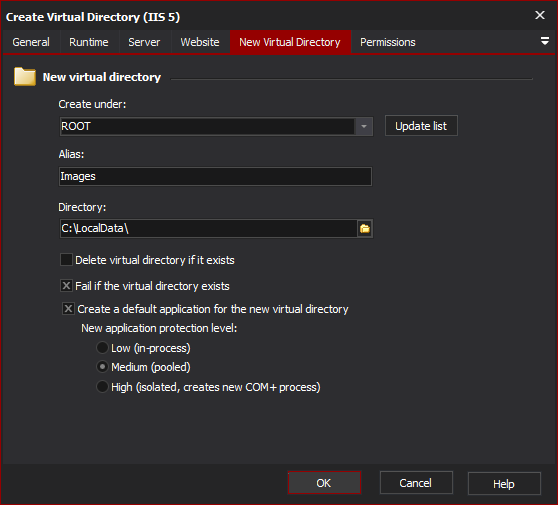
Task: Click the Cancel button
Action: click(416, 483)
